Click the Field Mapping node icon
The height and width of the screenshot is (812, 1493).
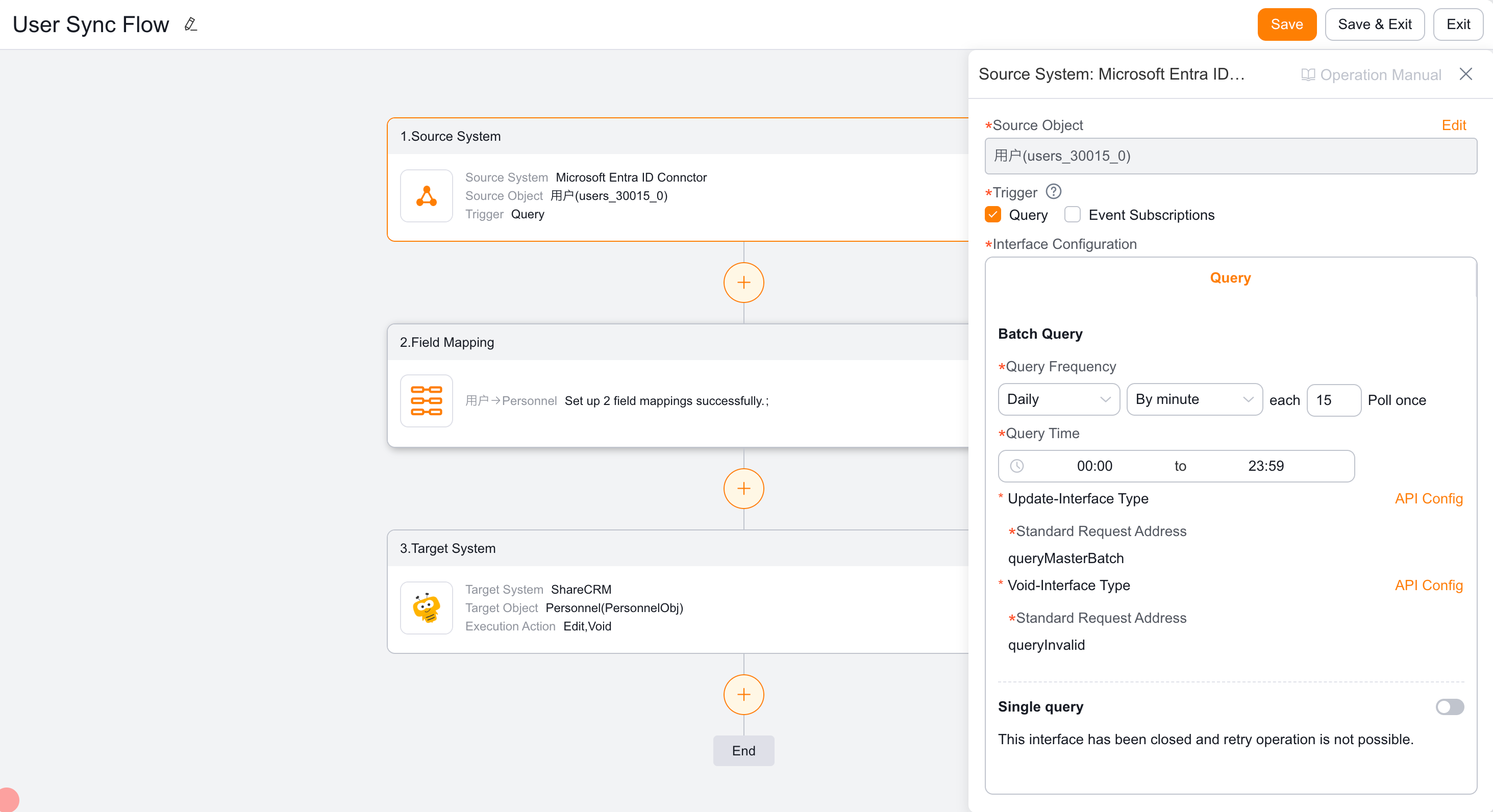426,401
